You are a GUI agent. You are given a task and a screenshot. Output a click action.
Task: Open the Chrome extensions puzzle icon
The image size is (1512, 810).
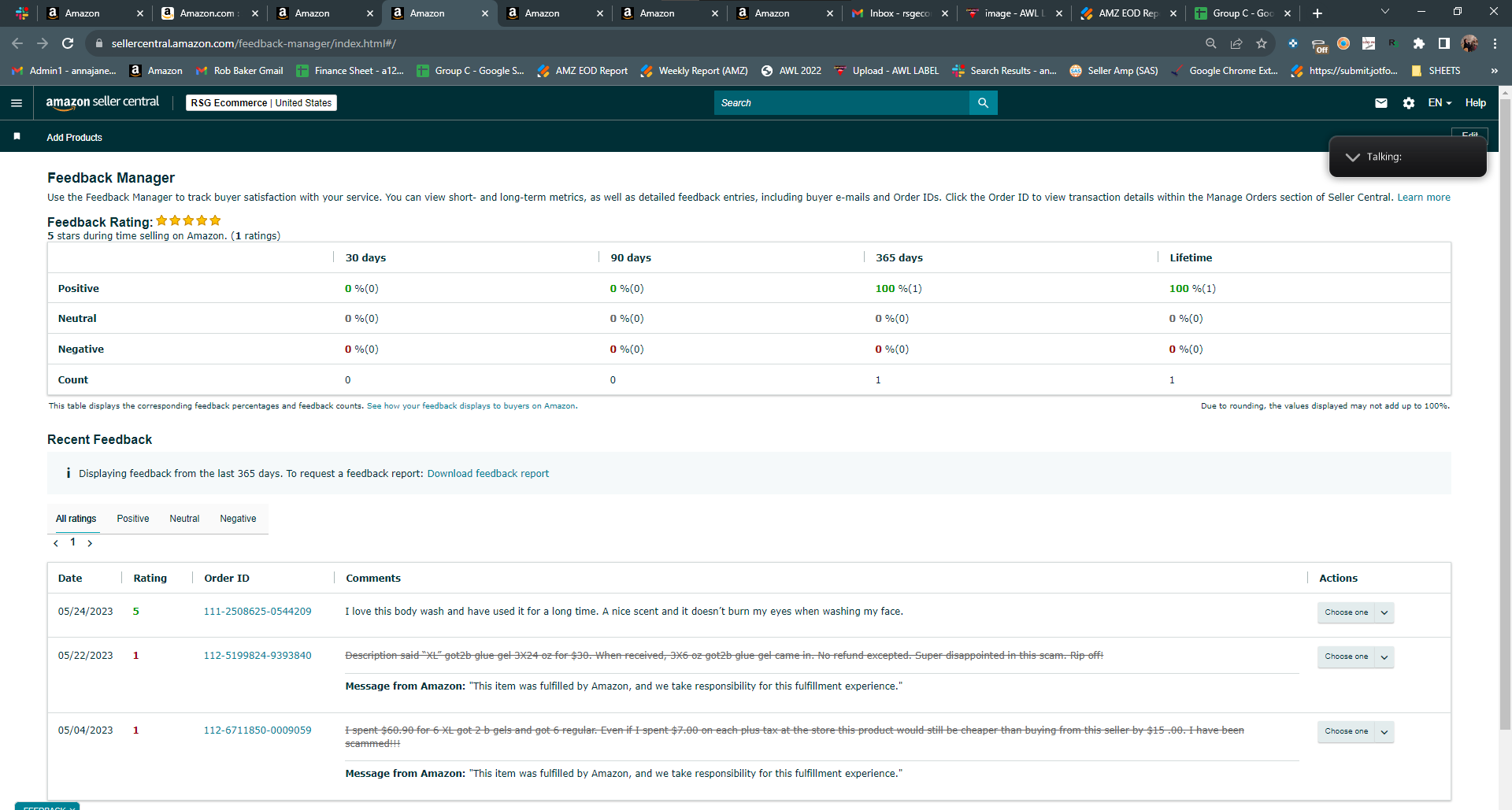1419,44
